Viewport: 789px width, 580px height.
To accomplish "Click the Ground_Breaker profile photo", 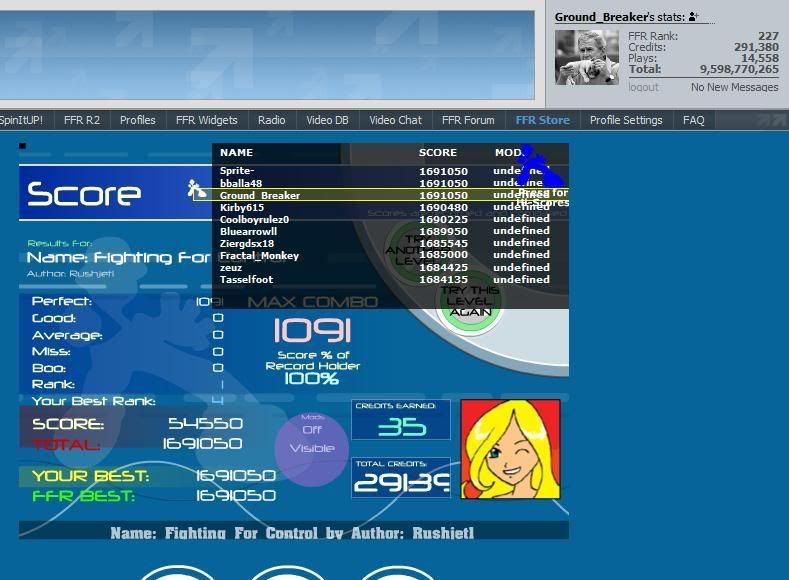I will [x=587, y=58].
